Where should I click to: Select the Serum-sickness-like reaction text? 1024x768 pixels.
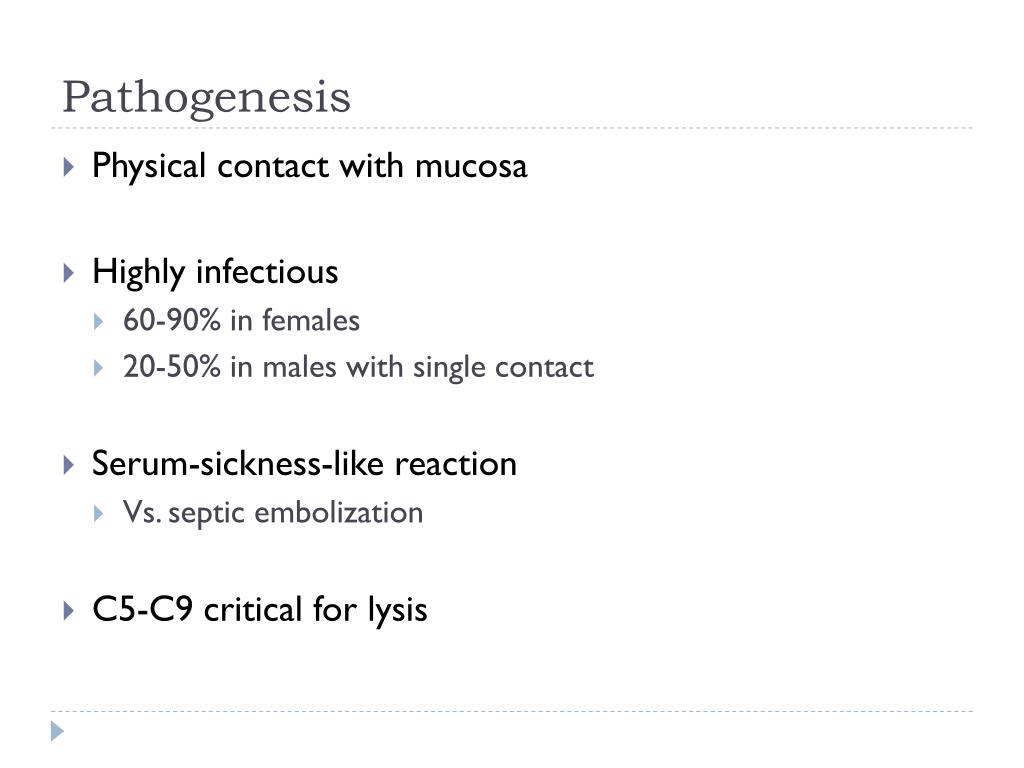pos(304,464)
